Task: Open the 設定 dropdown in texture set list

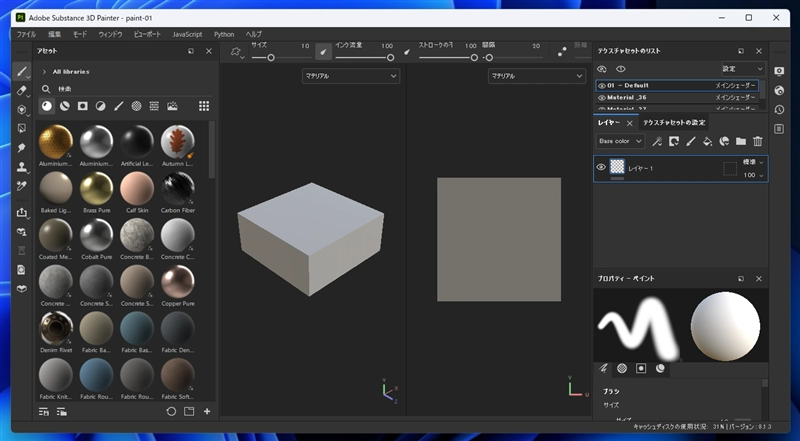Action: coord(743,69)
